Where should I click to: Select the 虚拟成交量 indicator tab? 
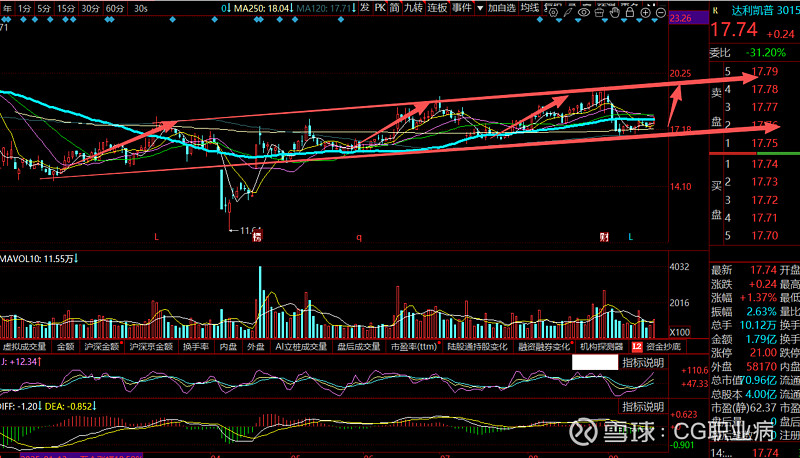[25, 347]
